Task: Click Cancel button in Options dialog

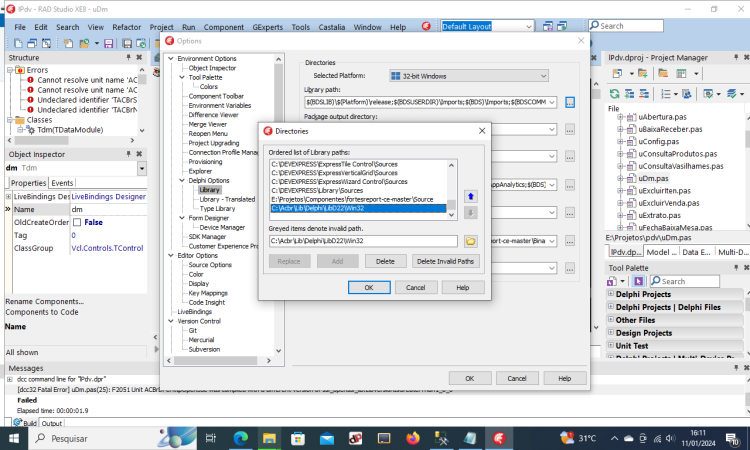Action: pyautogui.click(x=517, y=378)
